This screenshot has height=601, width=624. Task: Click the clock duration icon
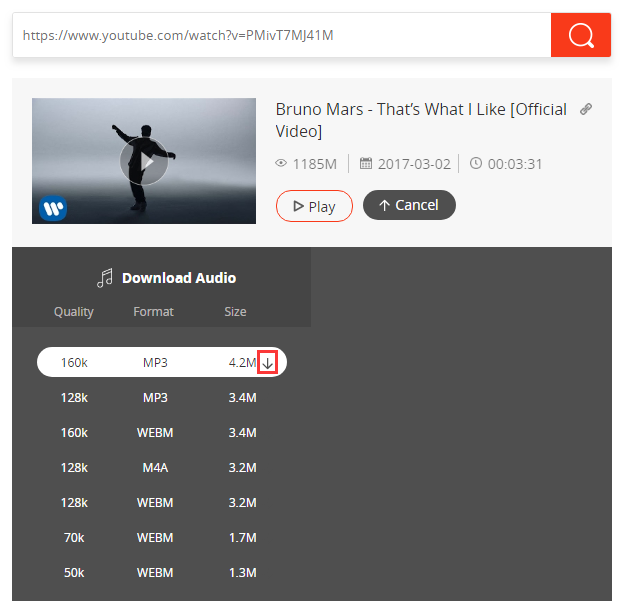476,163
